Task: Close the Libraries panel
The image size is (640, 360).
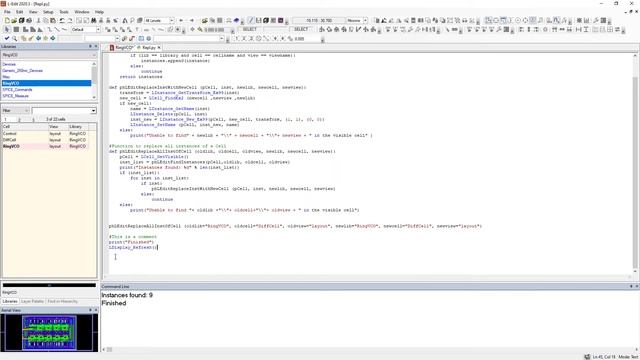Action: click(x=96, y=47)
